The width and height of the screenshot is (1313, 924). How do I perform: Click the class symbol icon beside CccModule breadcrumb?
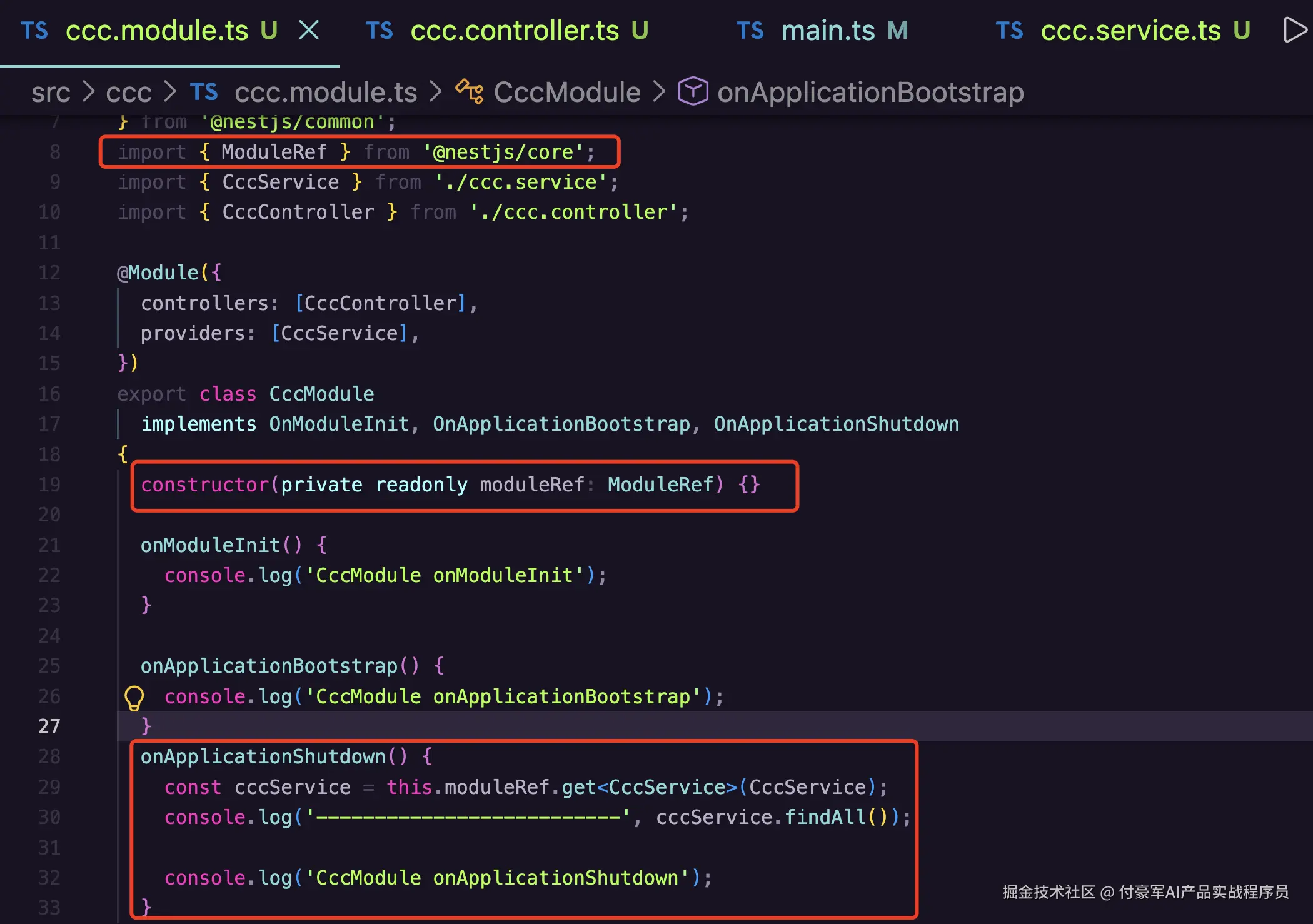pos(469,92)
